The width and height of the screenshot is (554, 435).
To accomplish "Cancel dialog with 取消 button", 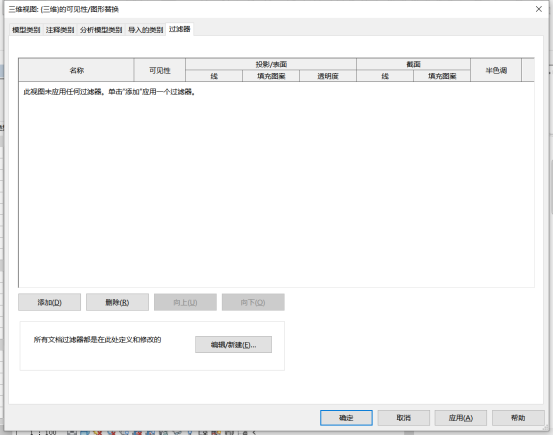I will [403, 418].
